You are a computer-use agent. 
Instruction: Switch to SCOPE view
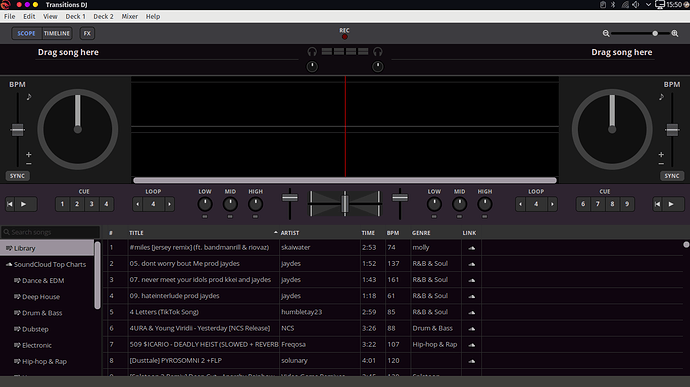26,33
